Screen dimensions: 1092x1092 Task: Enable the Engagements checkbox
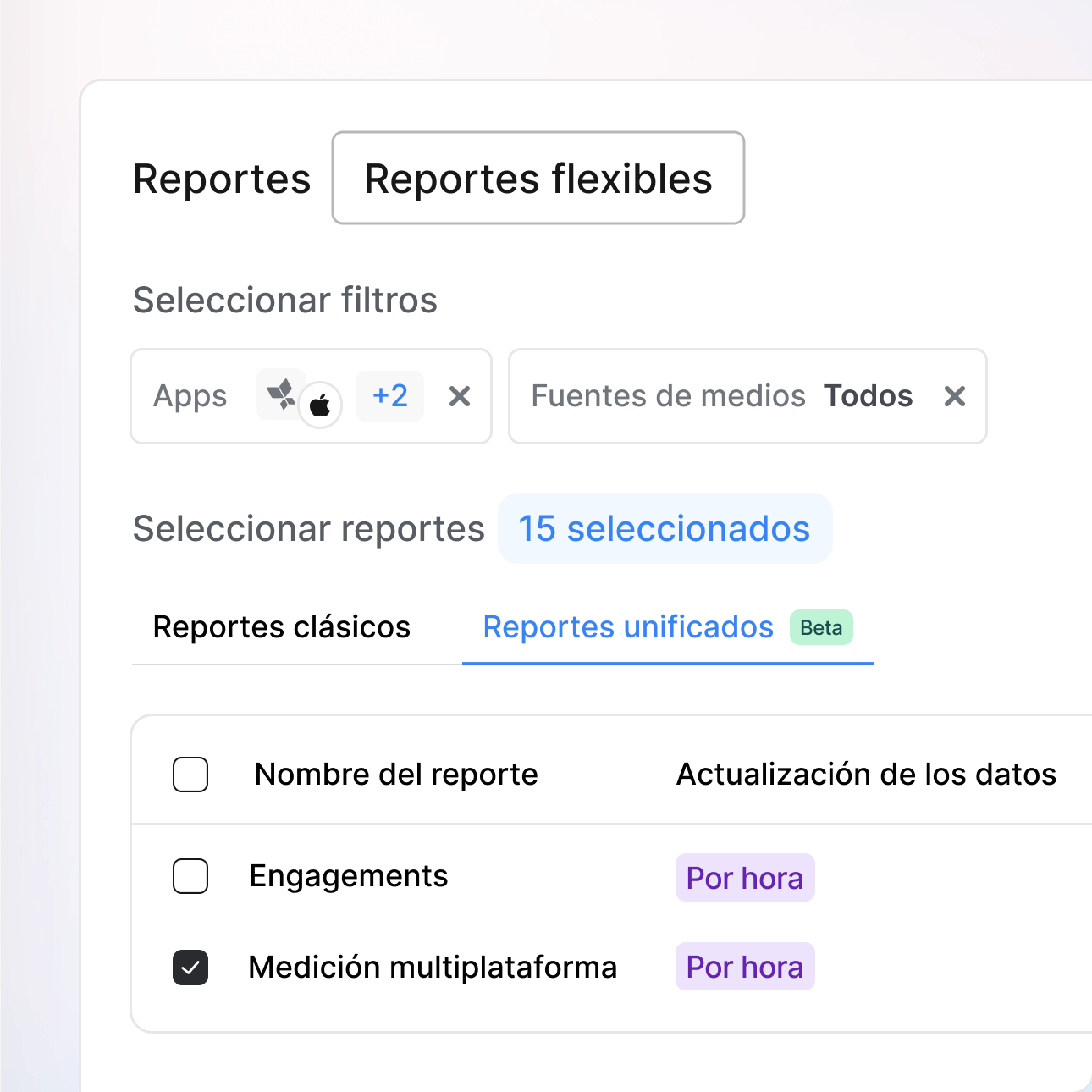pyautogui.click(x=190, y=877)
